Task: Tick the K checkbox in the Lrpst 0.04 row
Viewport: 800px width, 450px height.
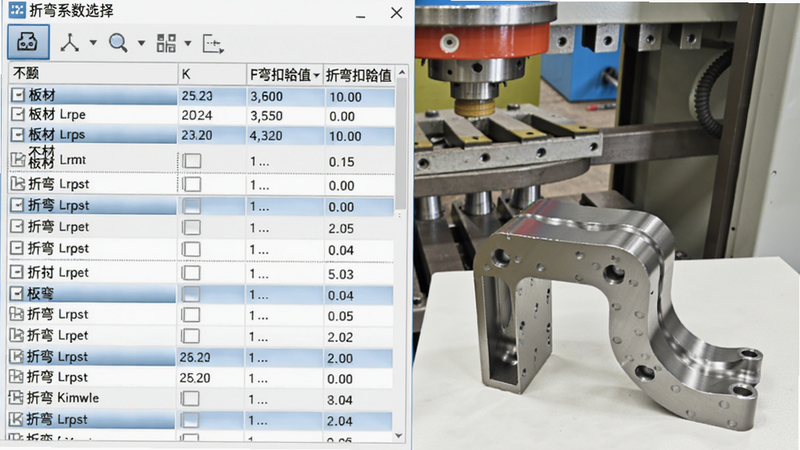Action: pyautogui.click(x=191, y=249)
